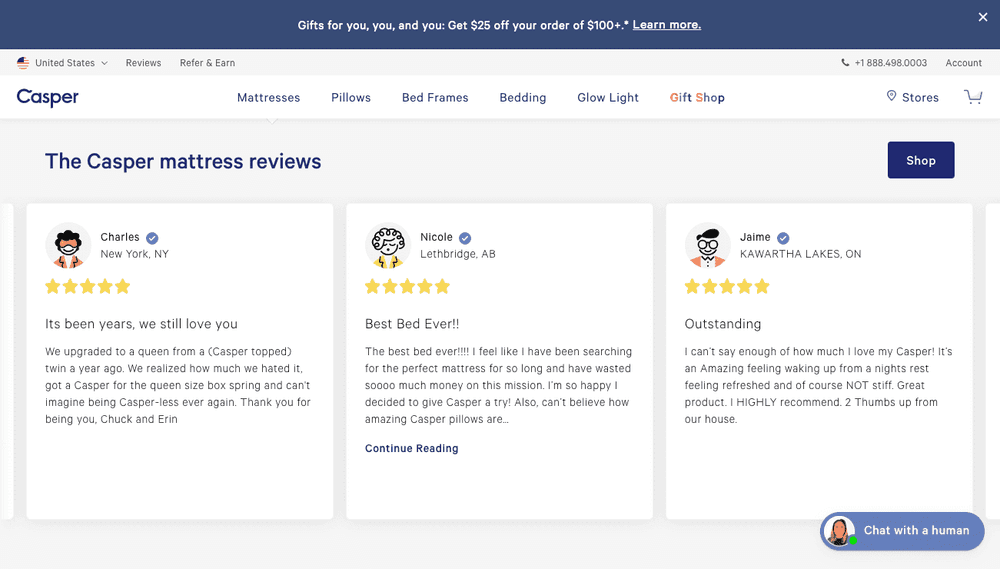The height and width of the screenshot is (569, 1000).
Task: Click review title 'Best Bed Ever!!'
Action: [x=412, y=324]
